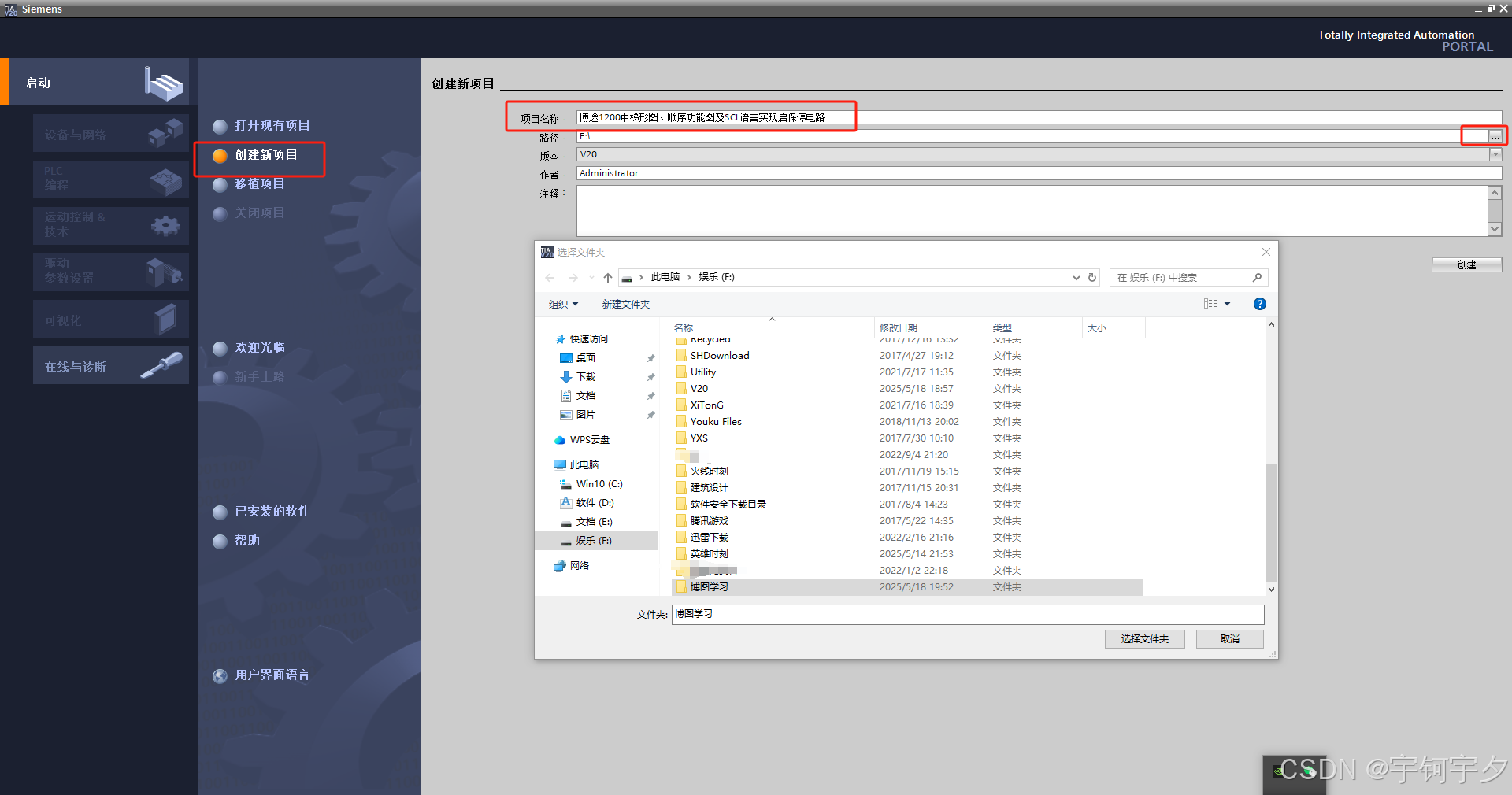
Task: Sort by the 修改日期 column header
Action: click(x=899, y=328)
